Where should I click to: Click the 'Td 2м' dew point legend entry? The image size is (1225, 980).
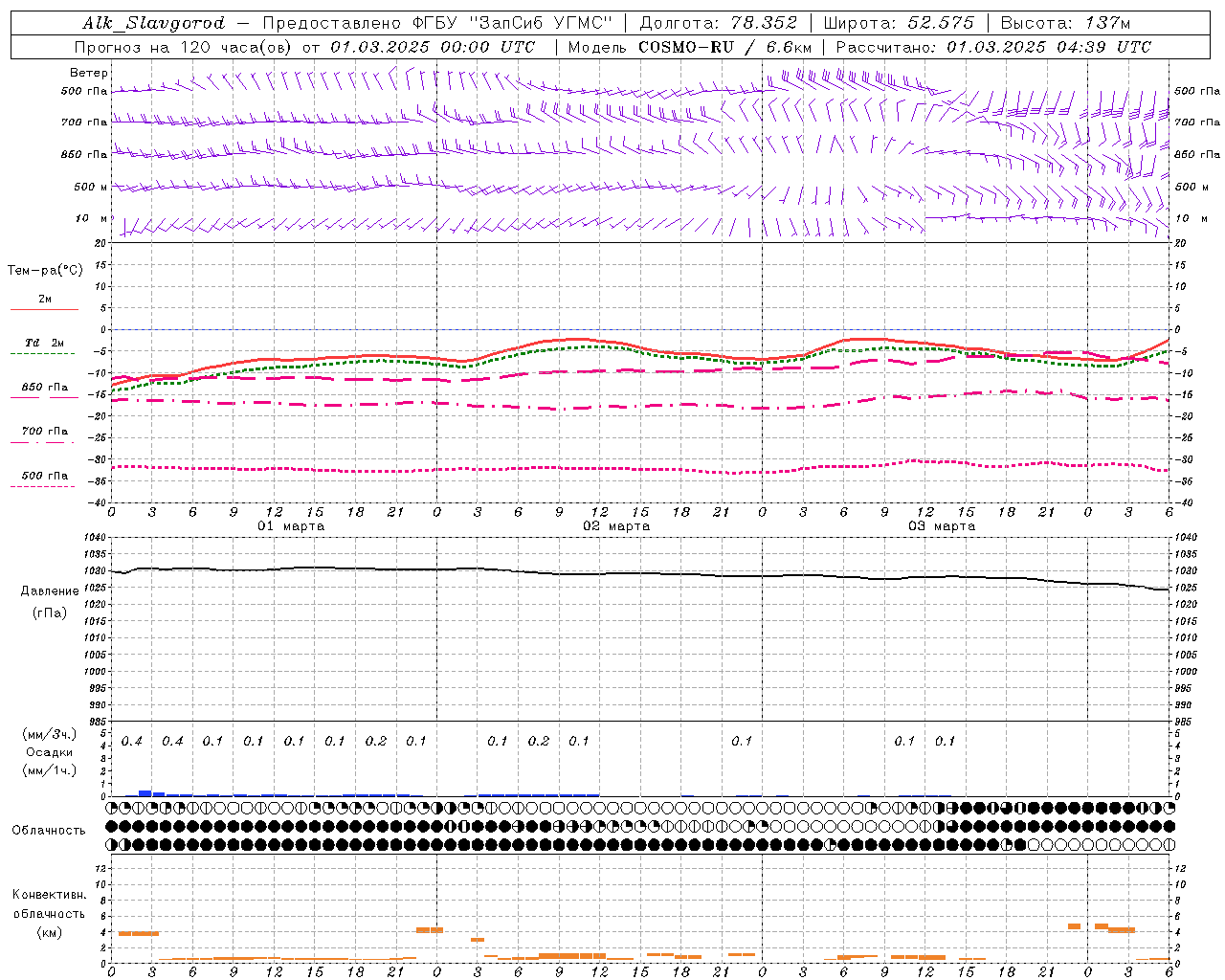click(45, 343)
